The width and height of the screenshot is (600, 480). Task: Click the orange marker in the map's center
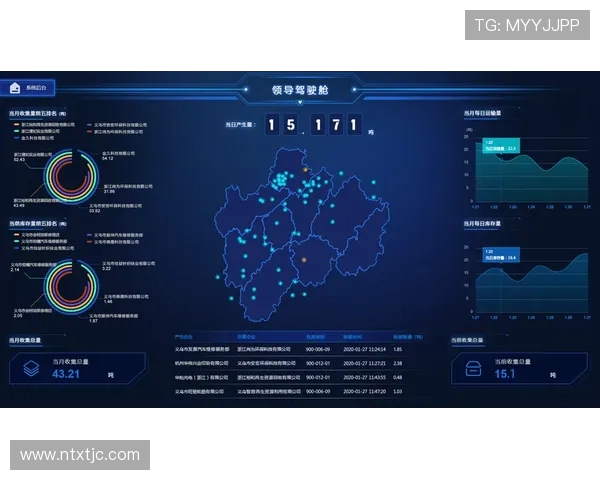(x=303, y=258)
